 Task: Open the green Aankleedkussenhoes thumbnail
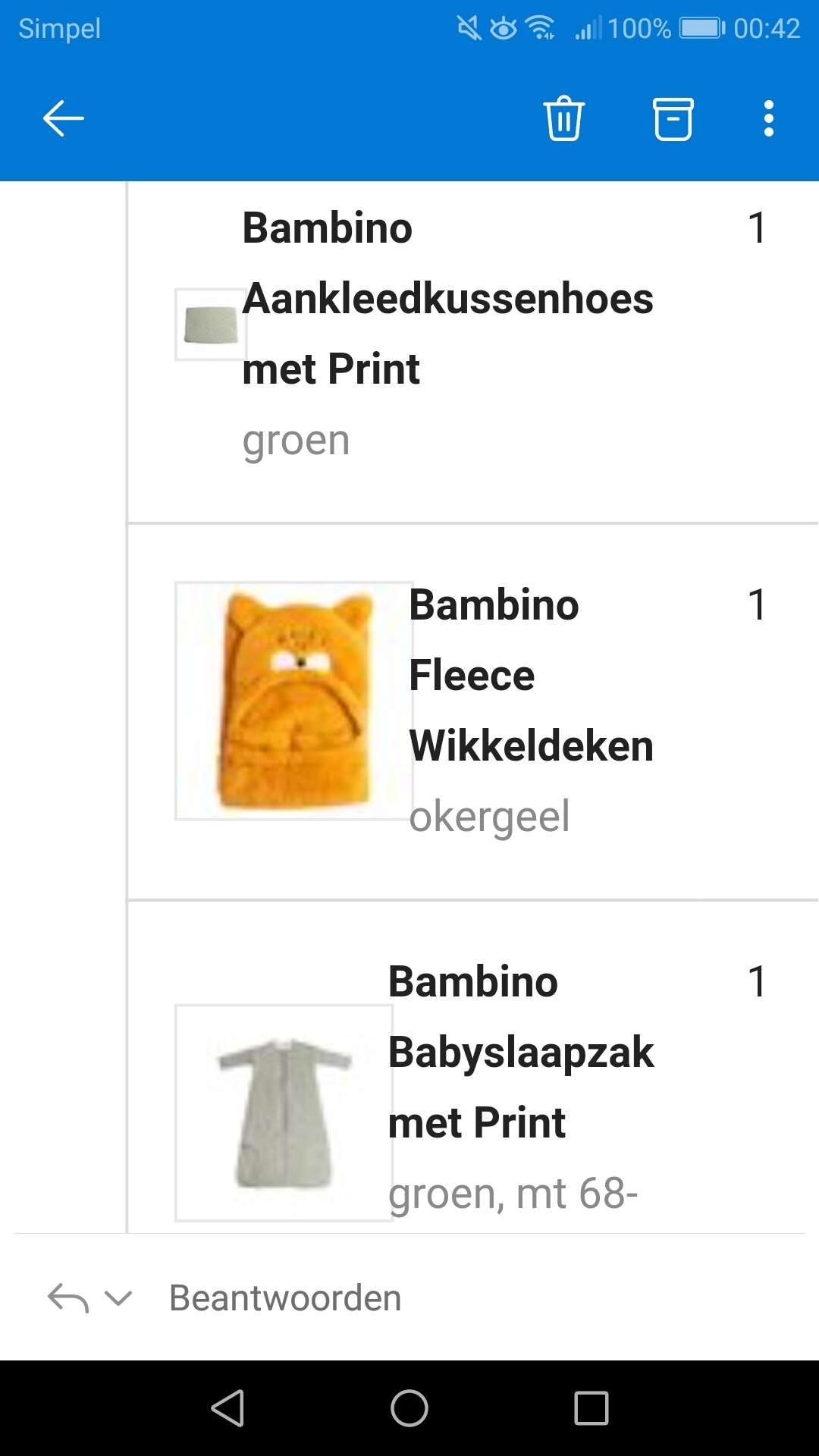click(211, 325)
